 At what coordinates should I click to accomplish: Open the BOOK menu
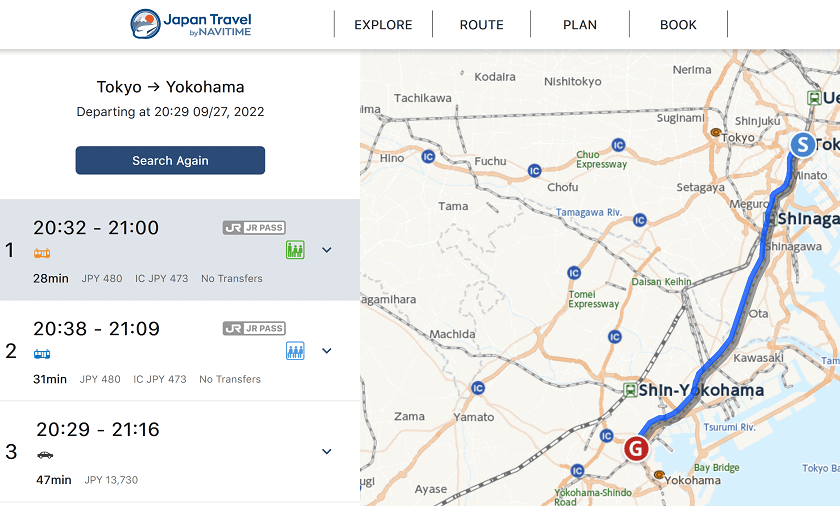pos(678,25)
